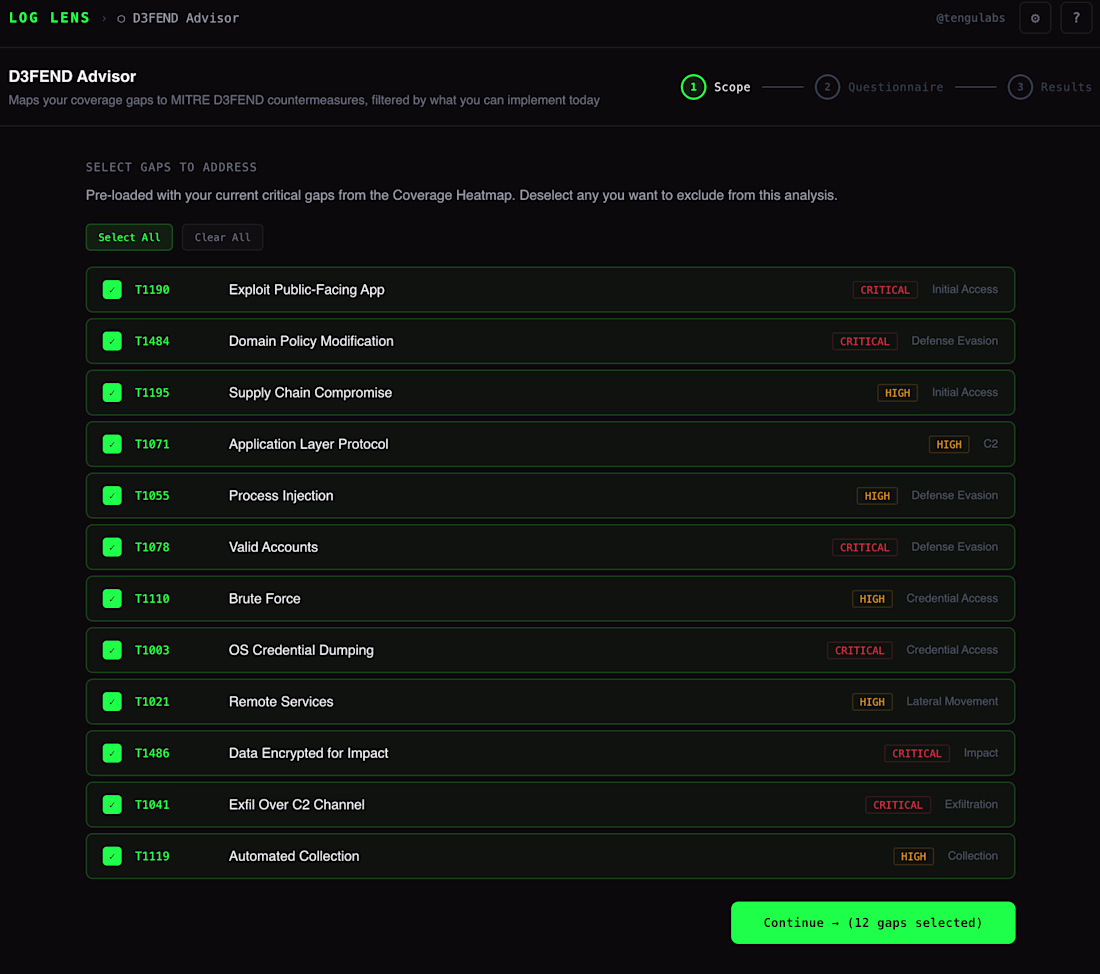Click the T1110 technique ID
Viewport: 1100px width, 974px height.
pyautogui.click(x=152, y=599)
